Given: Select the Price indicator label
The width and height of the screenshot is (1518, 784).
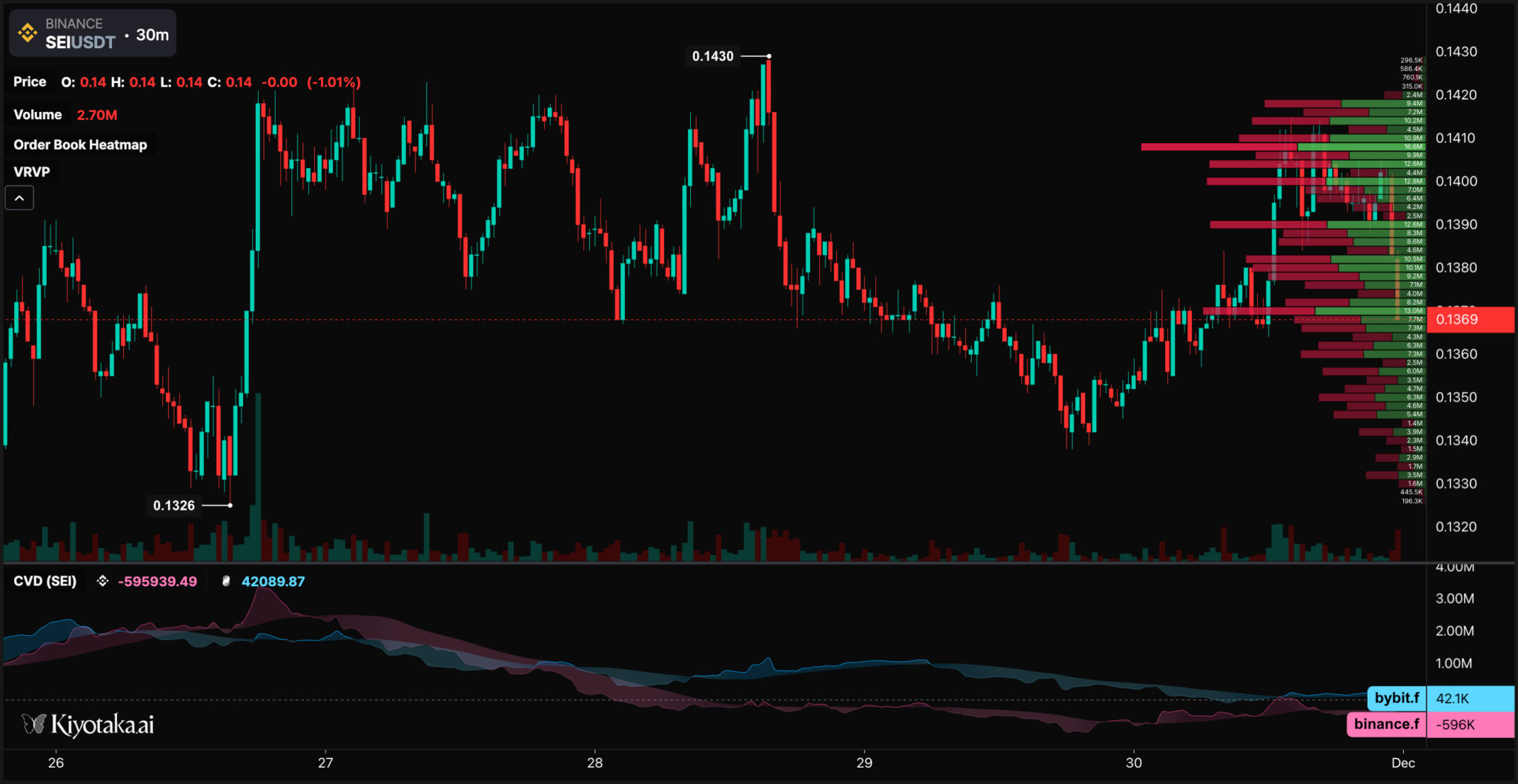Looking at the screenshot, I should [30, 82].
